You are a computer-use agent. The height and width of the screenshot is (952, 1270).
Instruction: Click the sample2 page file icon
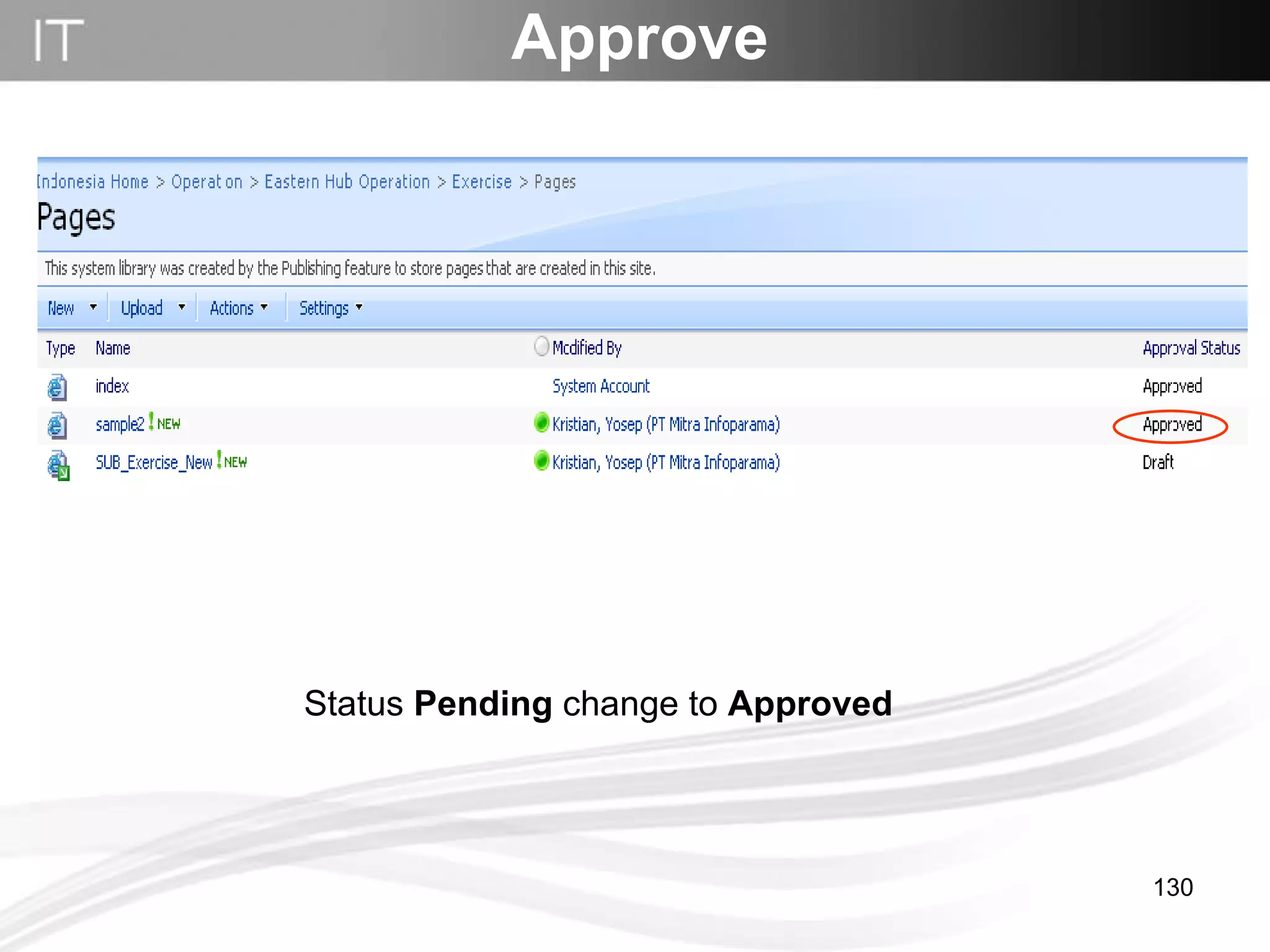[57, 426]
